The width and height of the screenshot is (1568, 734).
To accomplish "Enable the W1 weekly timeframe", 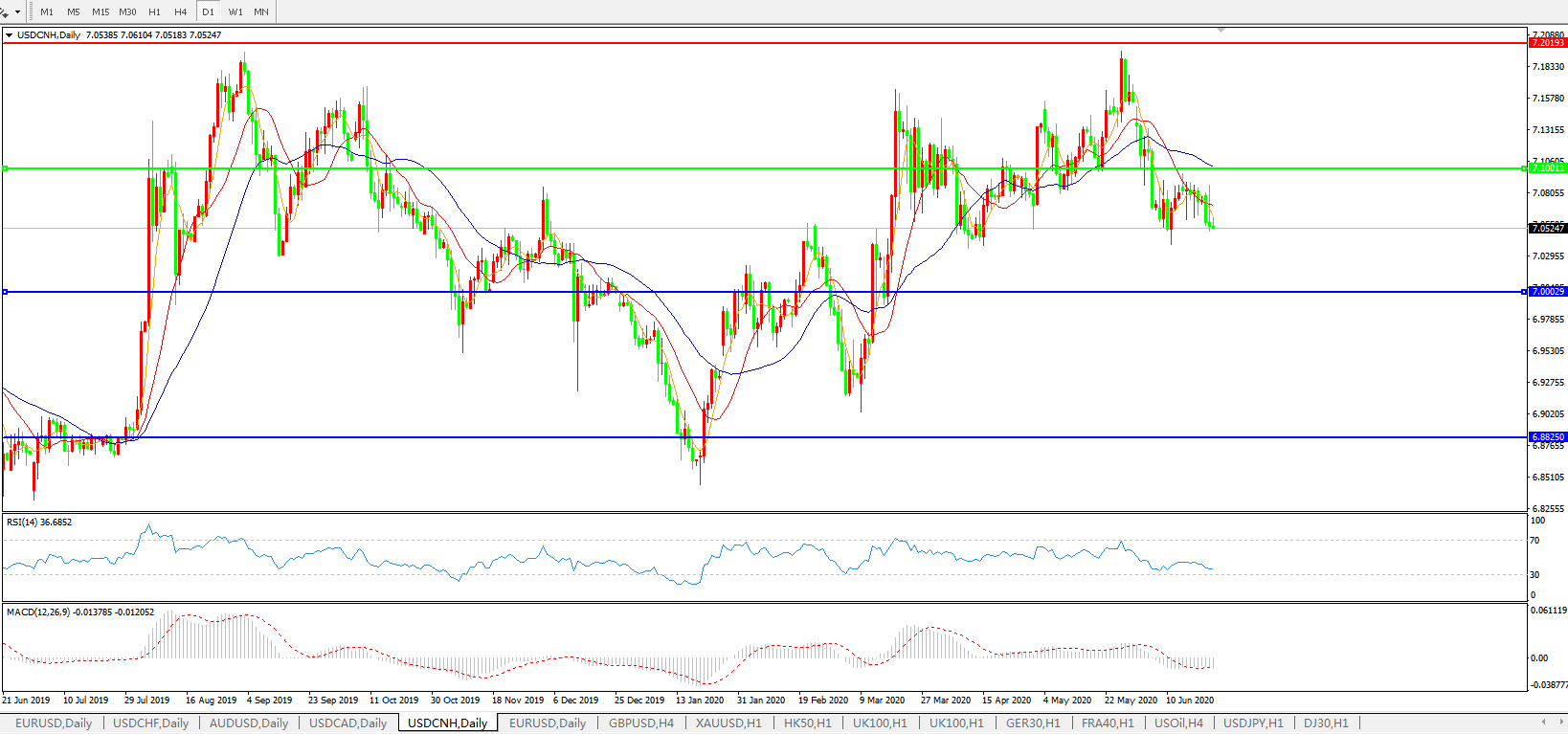I will click(235, 11).
